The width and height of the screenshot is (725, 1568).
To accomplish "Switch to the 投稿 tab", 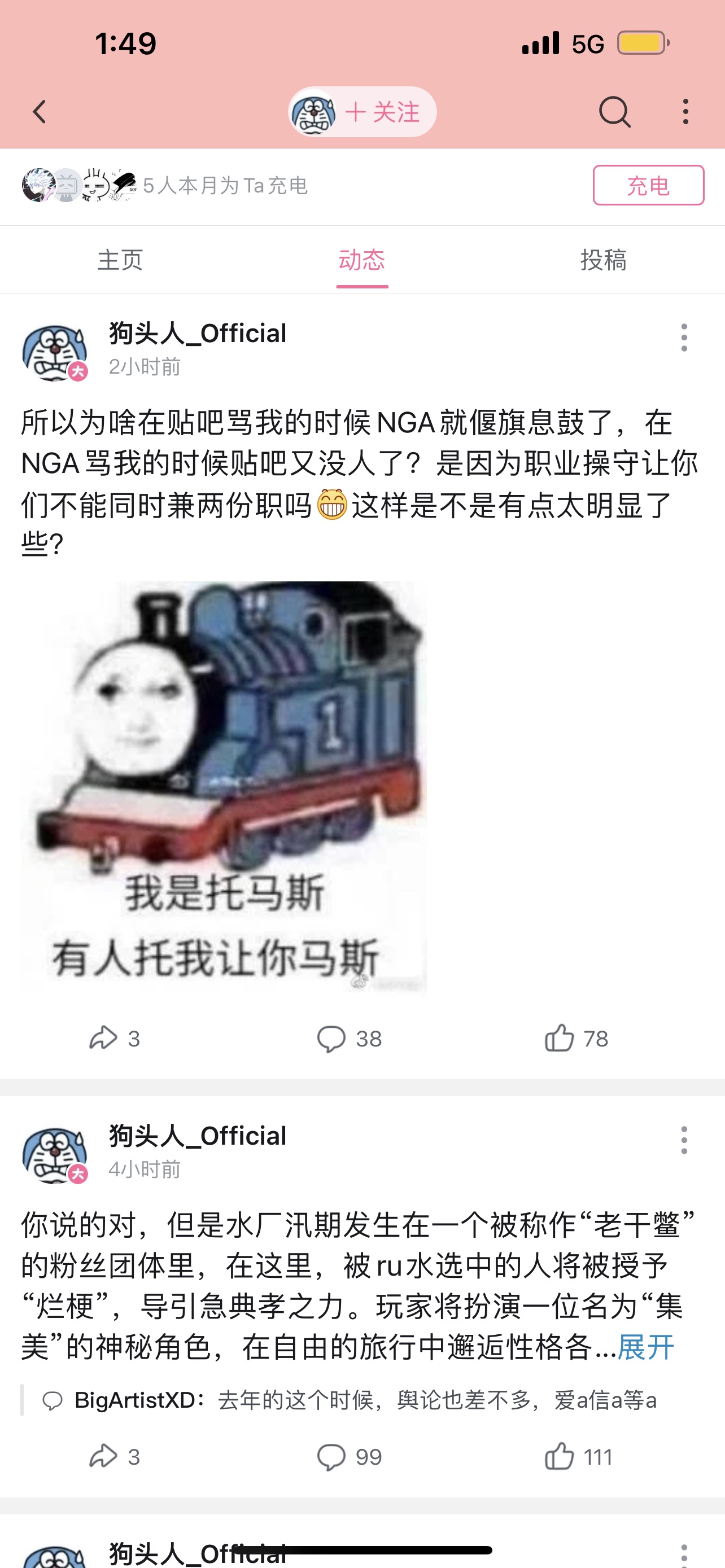I will click(603, 260).
